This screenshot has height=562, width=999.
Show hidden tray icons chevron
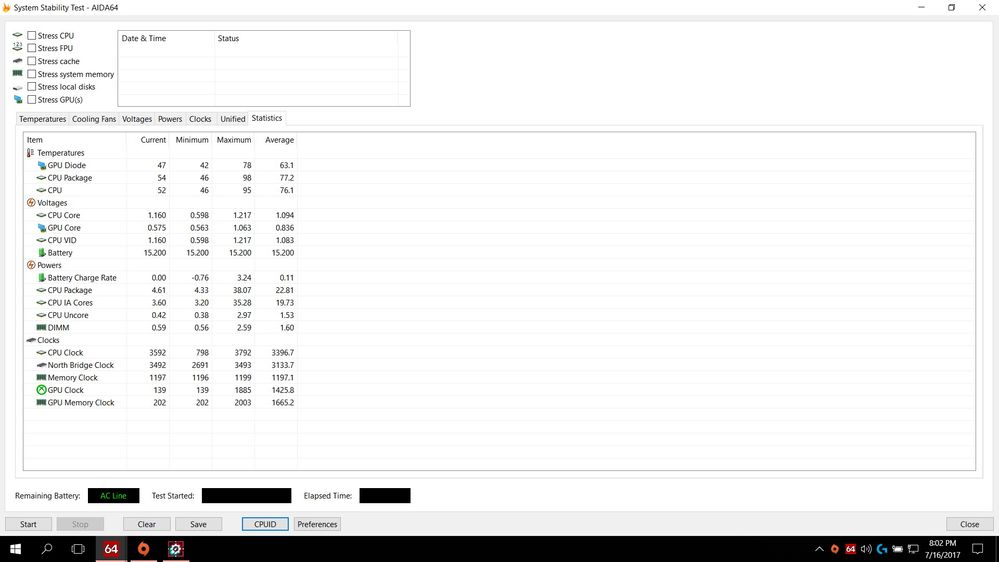819,549
